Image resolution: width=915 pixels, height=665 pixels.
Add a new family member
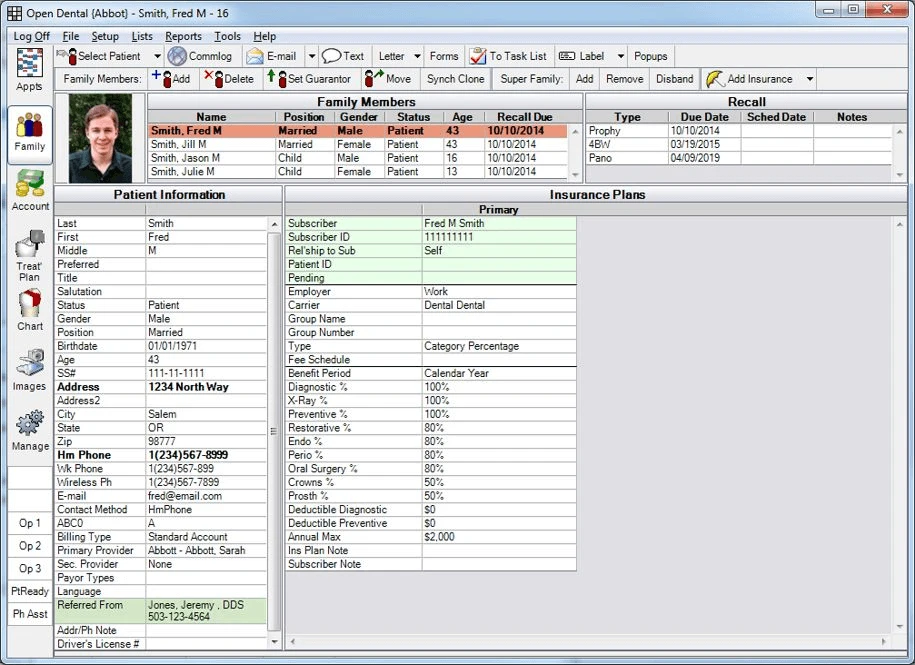[x=171, y=79]
